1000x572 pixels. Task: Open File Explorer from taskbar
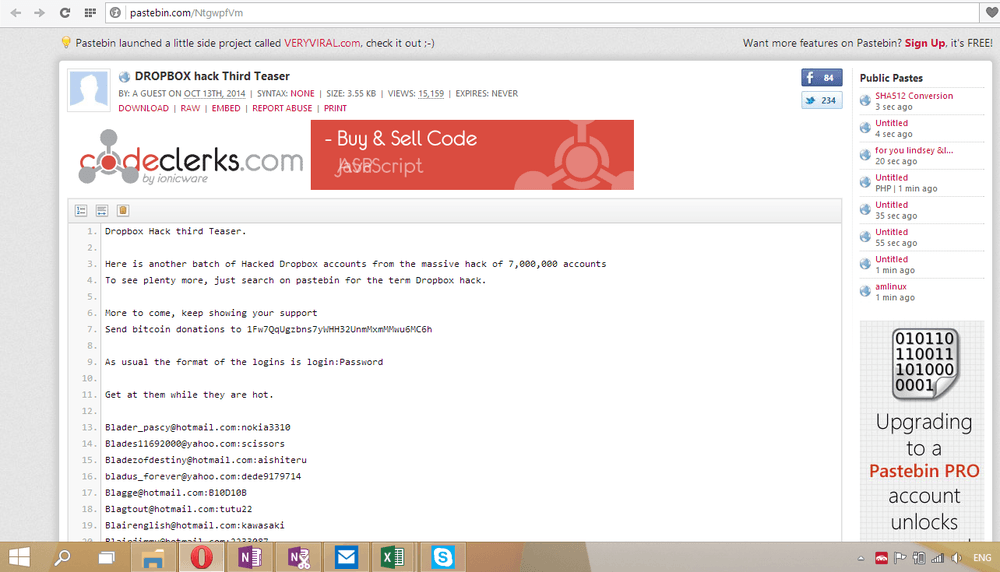point(153,557)
